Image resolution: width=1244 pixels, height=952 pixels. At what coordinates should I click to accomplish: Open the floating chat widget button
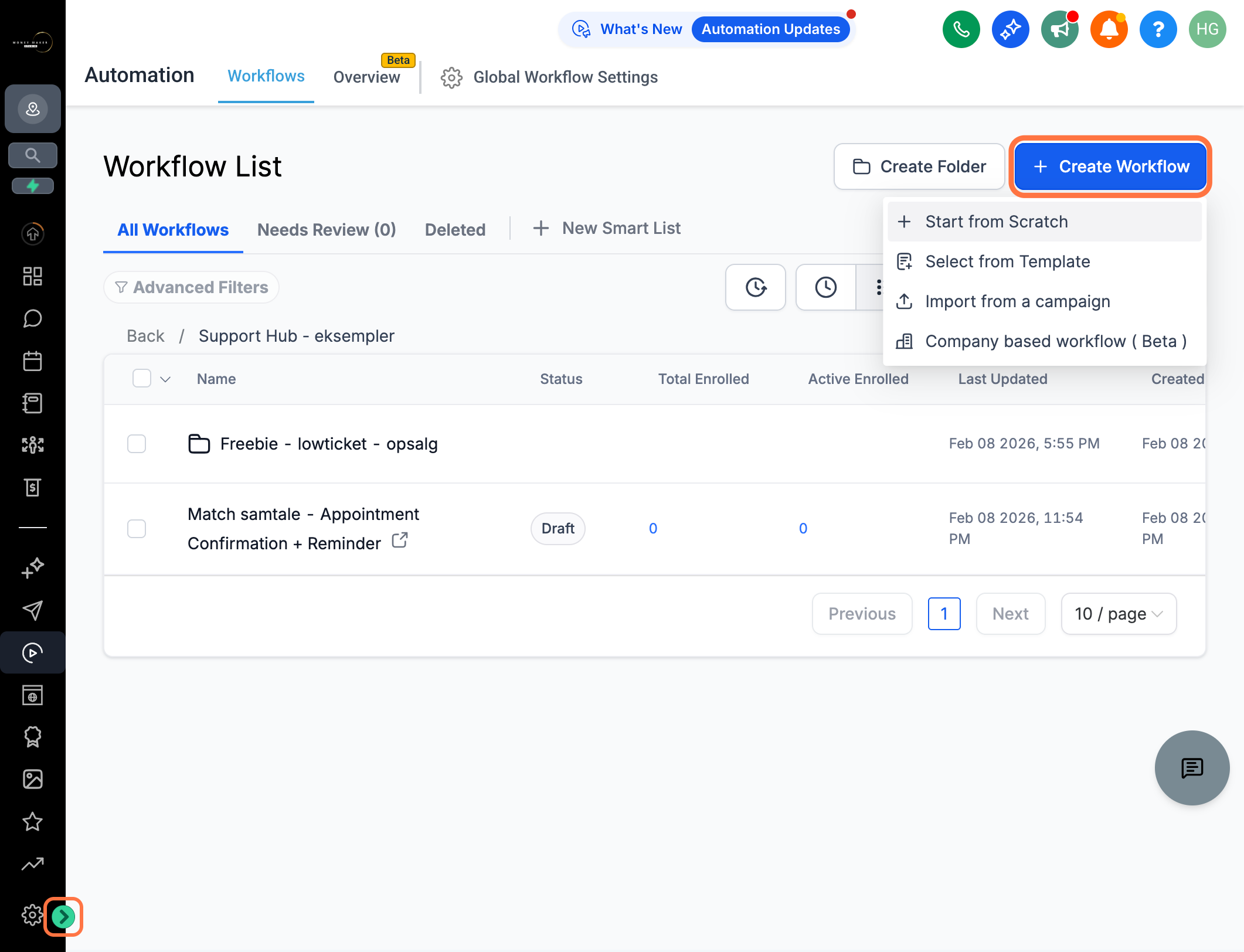[x=1192, y=767]
